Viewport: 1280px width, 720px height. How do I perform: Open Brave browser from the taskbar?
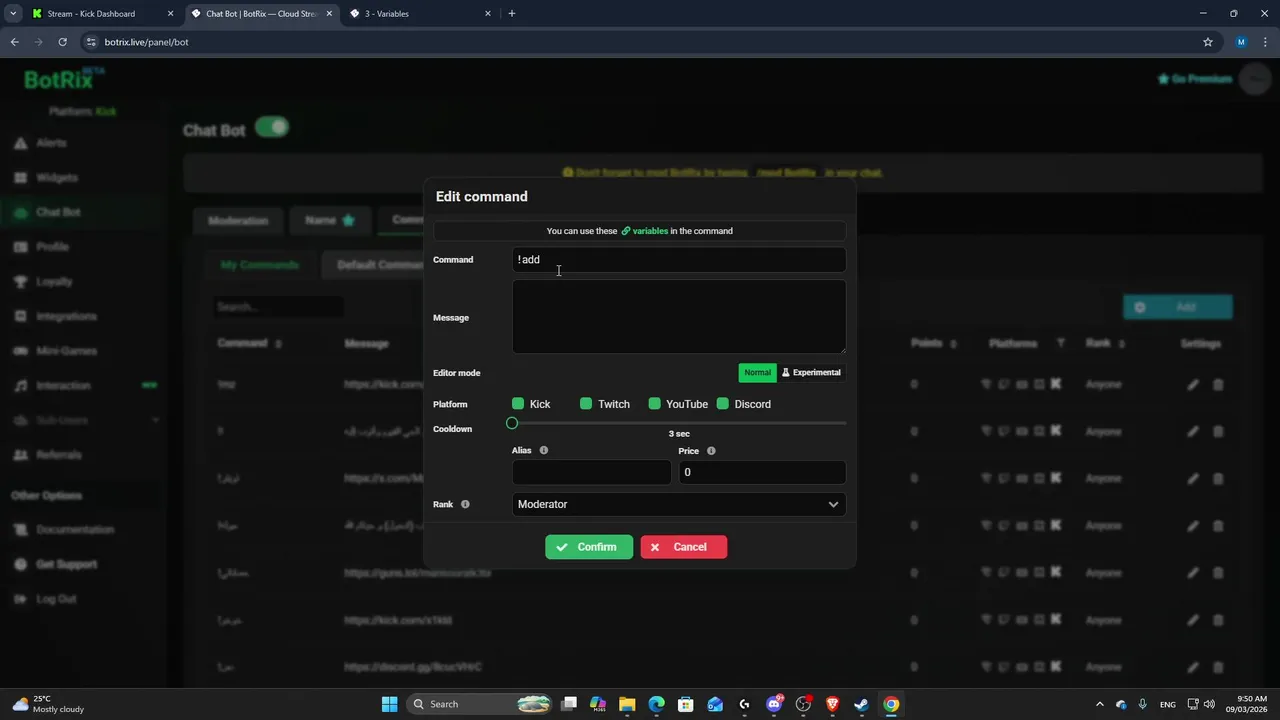pyautogui.click(x=832, y=704)
